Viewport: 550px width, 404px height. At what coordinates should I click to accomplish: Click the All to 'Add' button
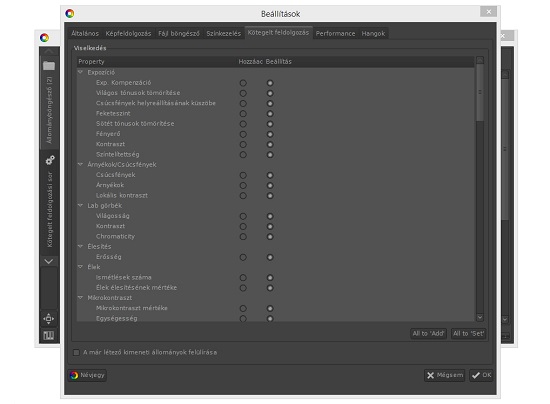click(428, 334)
